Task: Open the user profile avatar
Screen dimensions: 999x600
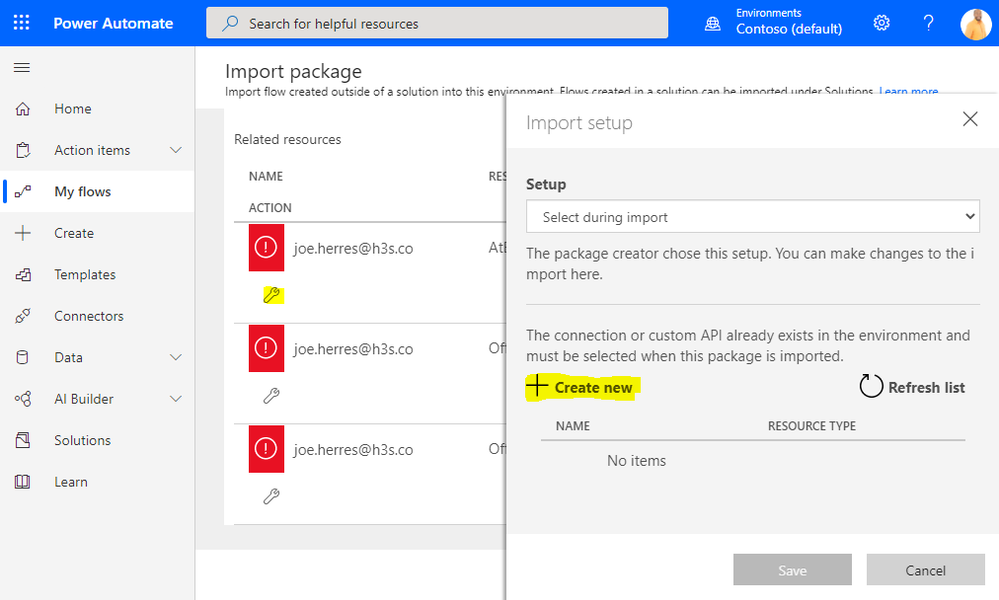Action: click(975, 23)
